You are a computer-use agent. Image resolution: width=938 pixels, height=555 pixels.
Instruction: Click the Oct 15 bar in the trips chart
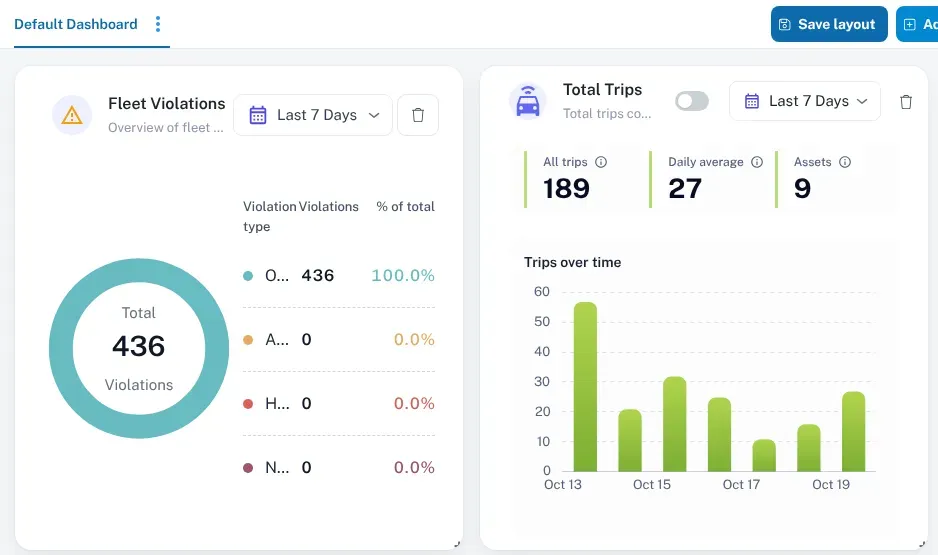tap(675, 424)
